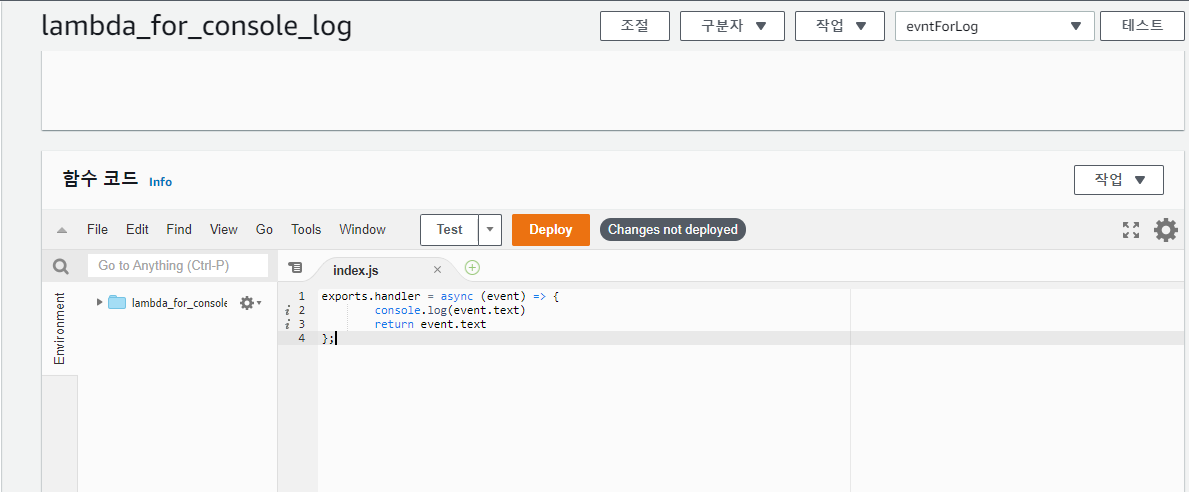The height and width of the screenshot is (492, 1189).
Task: Collapse the menu bar with up arrow
Action: tap(62, 230)
